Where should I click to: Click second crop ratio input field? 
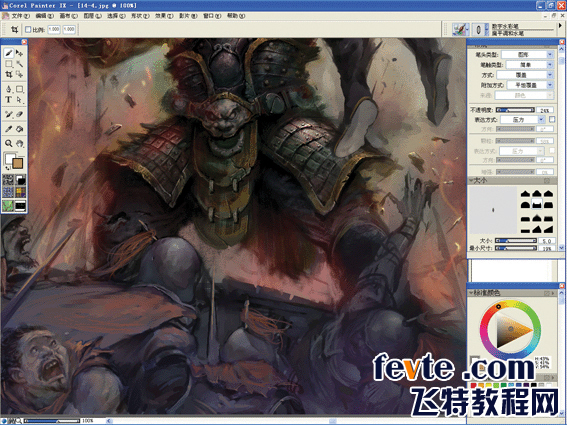coord(69,29)
